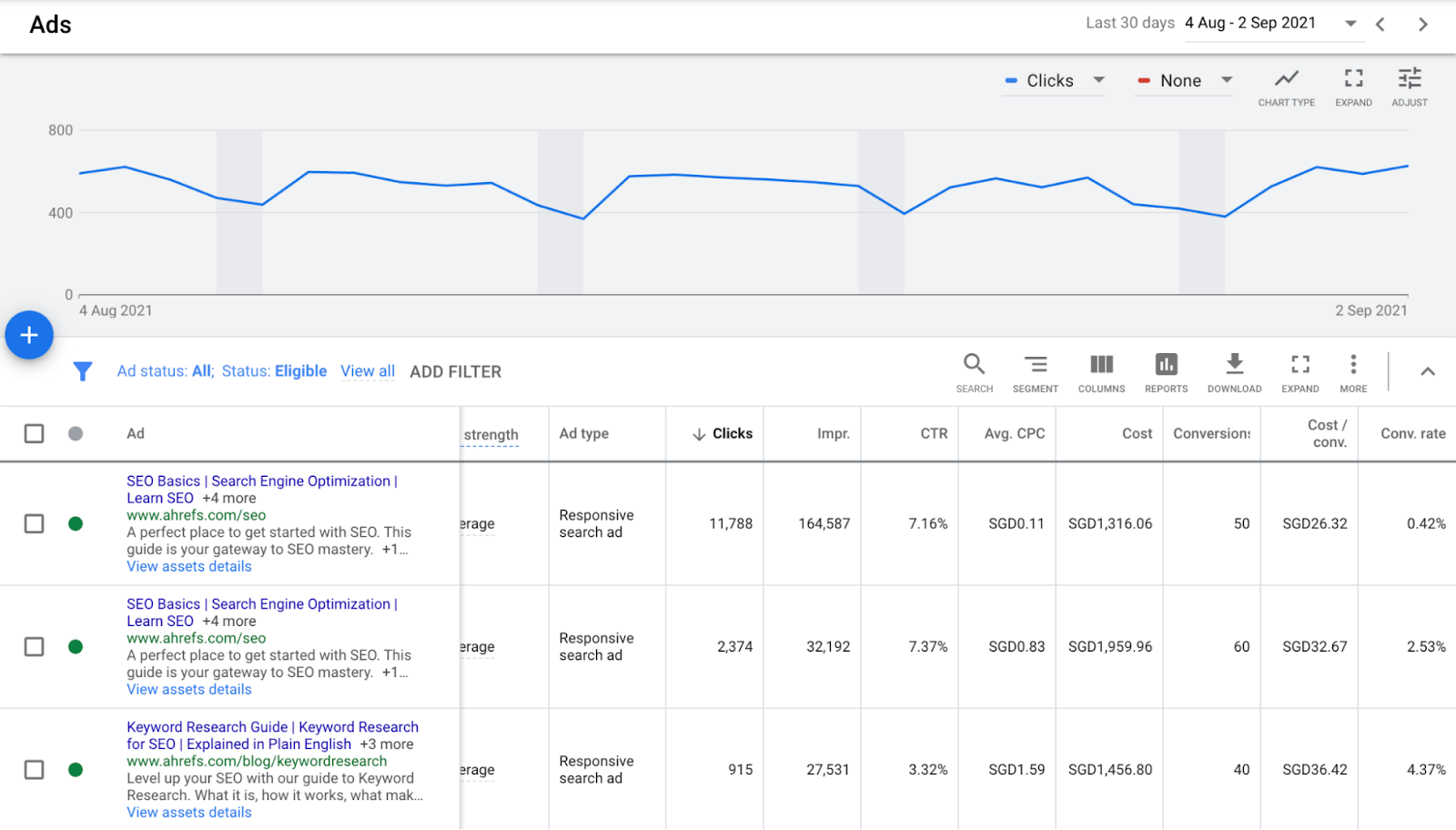Screen dimensions: 1456x830
Task: Sort by the CTR column header
Action: tap(933, 434)
